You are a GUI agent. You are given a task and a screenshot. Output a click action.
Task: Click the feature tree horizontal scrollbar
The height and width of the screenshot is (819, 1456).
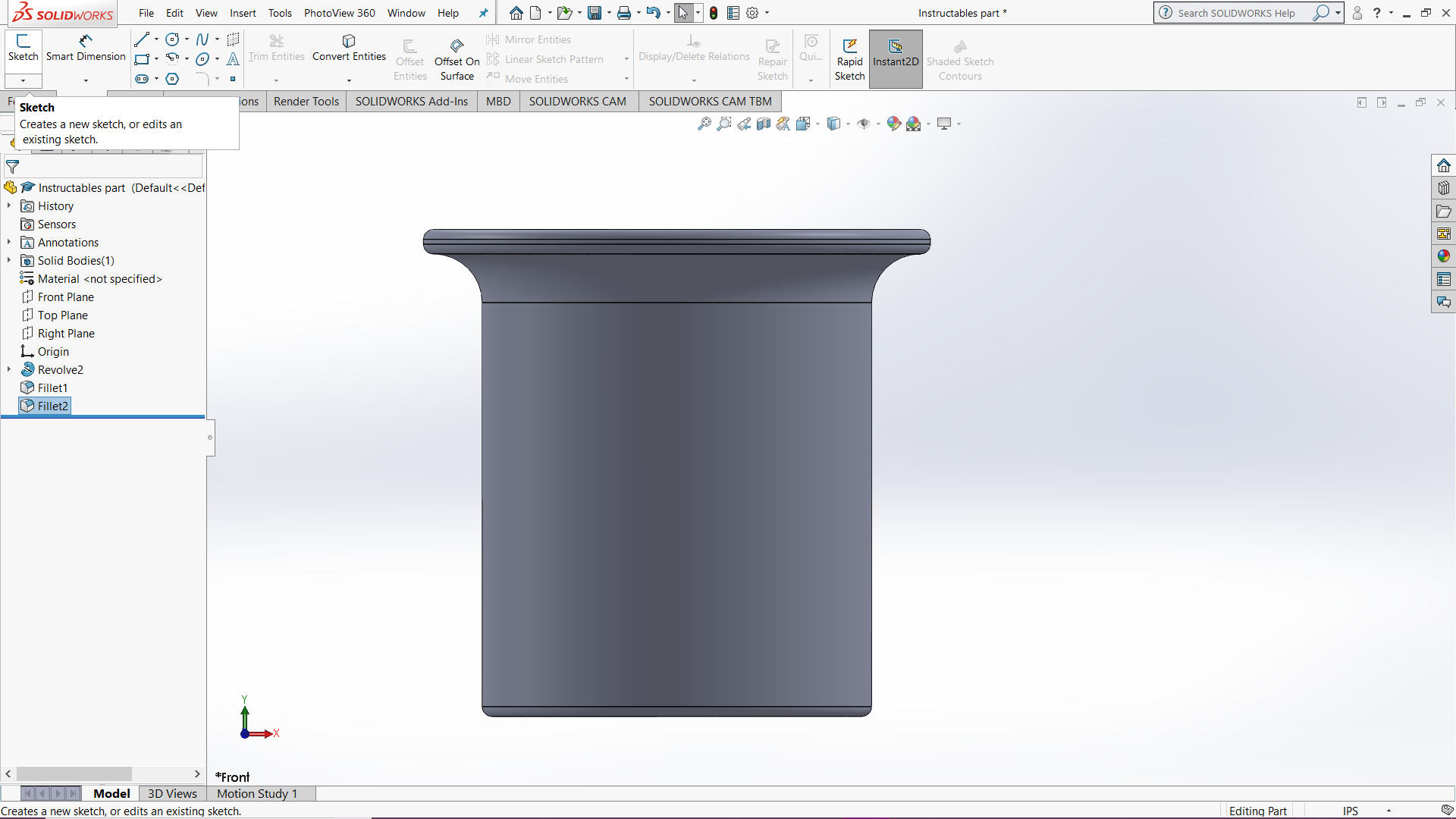coord(74,773)
